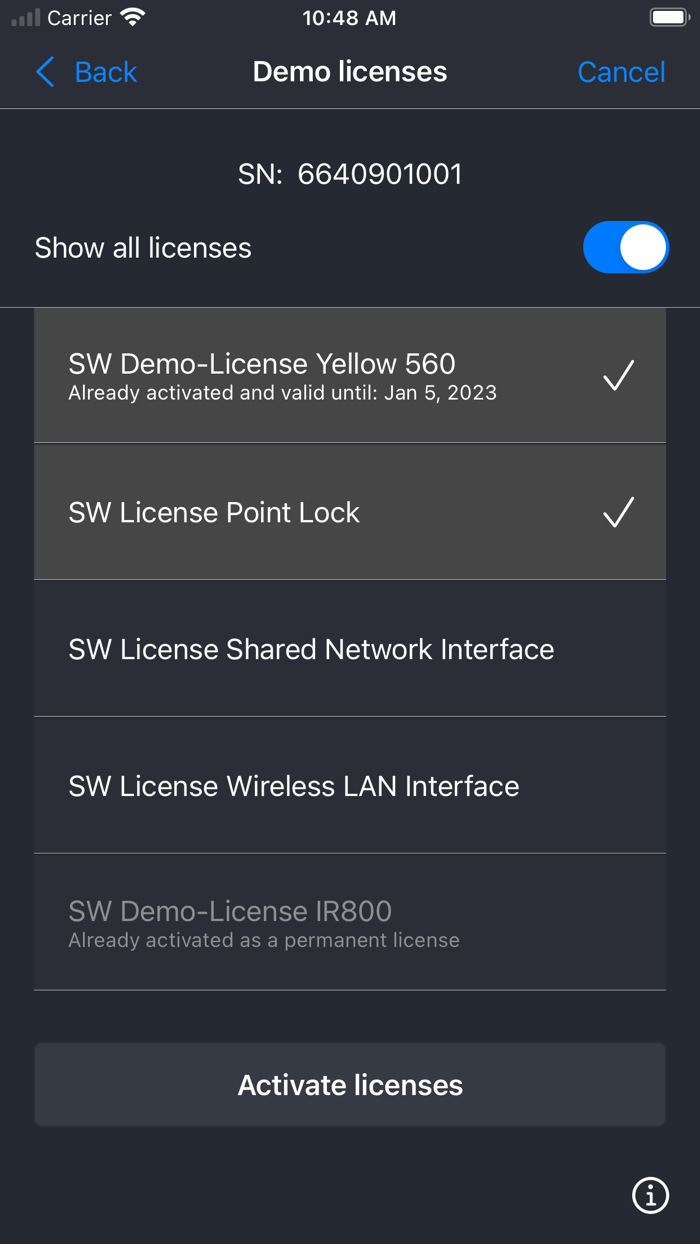Uncheck the Point Lock license checkmark

[x=618, y=512]
